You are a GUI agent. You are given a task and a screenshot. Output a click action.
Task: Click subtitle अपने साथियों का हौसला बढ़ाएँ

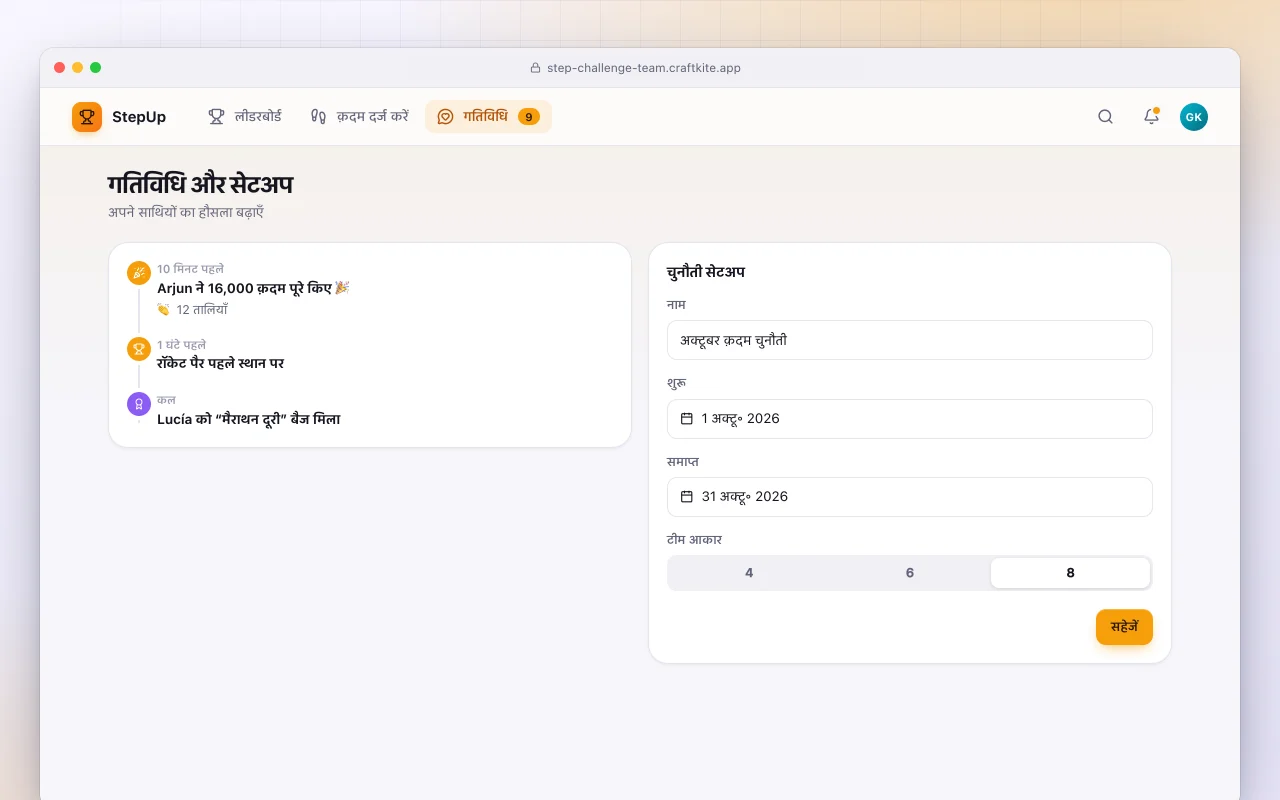pyautogui.click(x=186, y=212)
